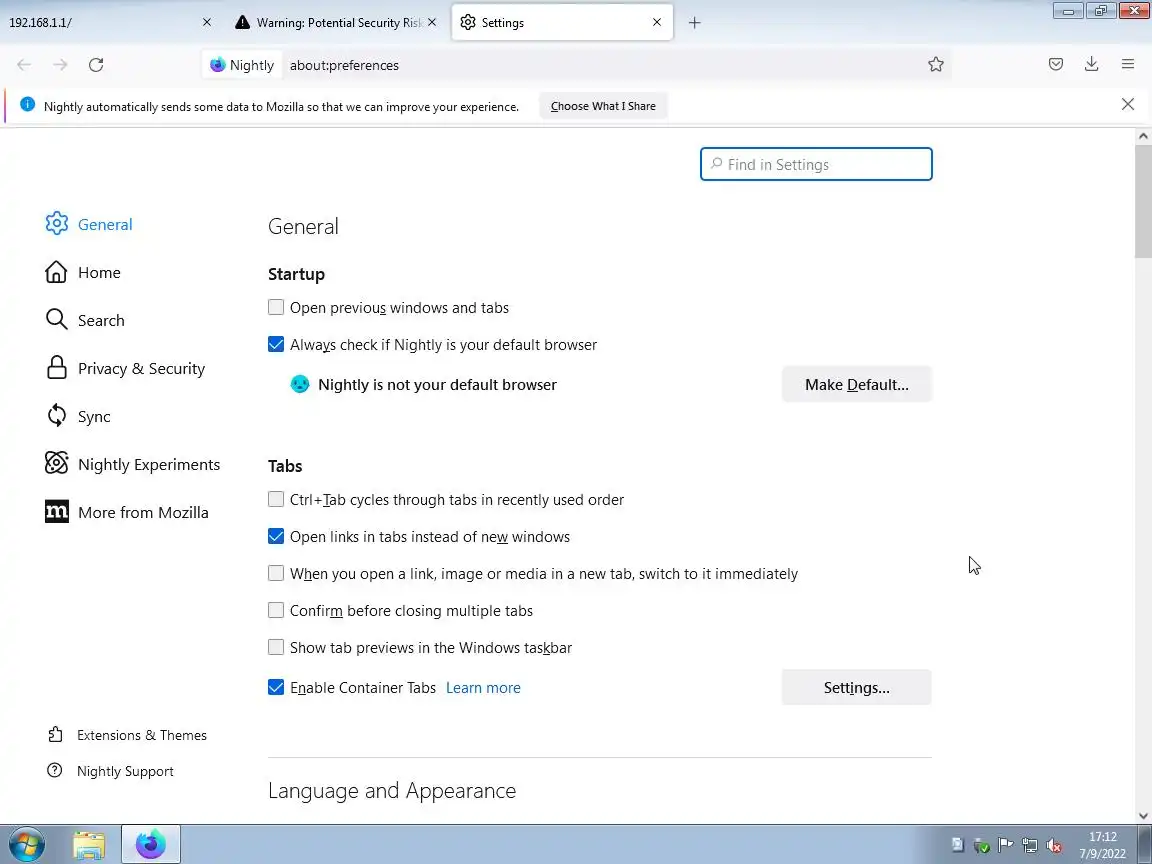This screenshot has width=1152, height=864.
Task: Enable Ctrl+Tab cycles in recently used order
Action: point(276,499)
